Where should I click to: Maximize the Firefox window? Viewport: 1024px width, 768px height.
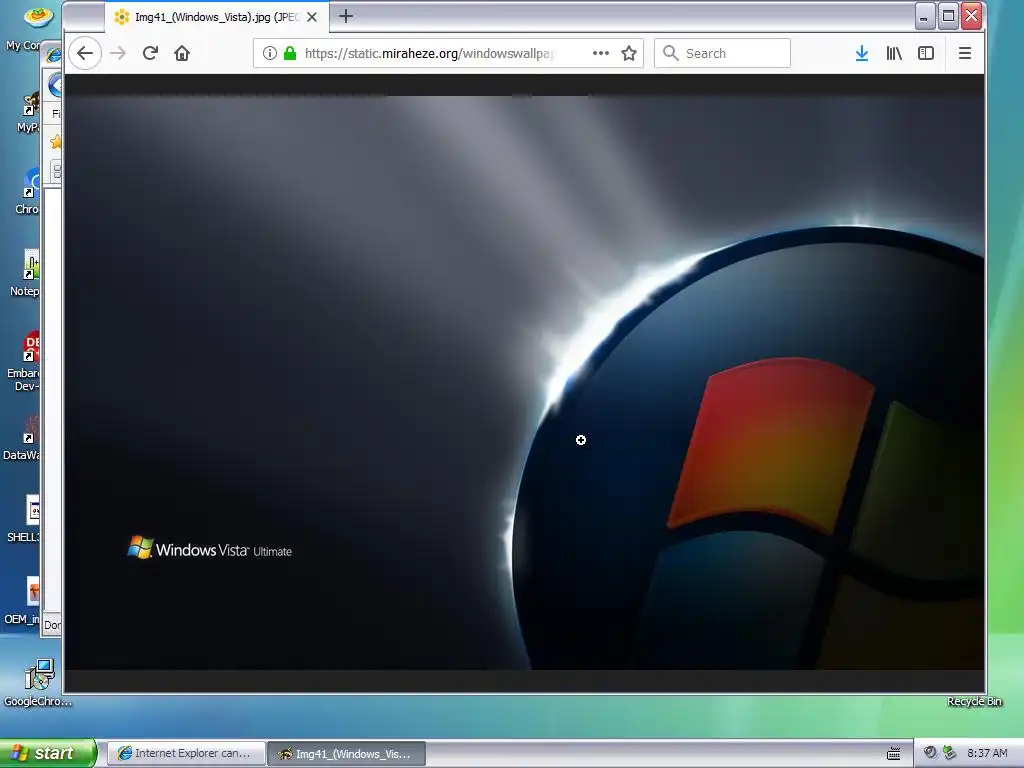[x=948, y=16]
